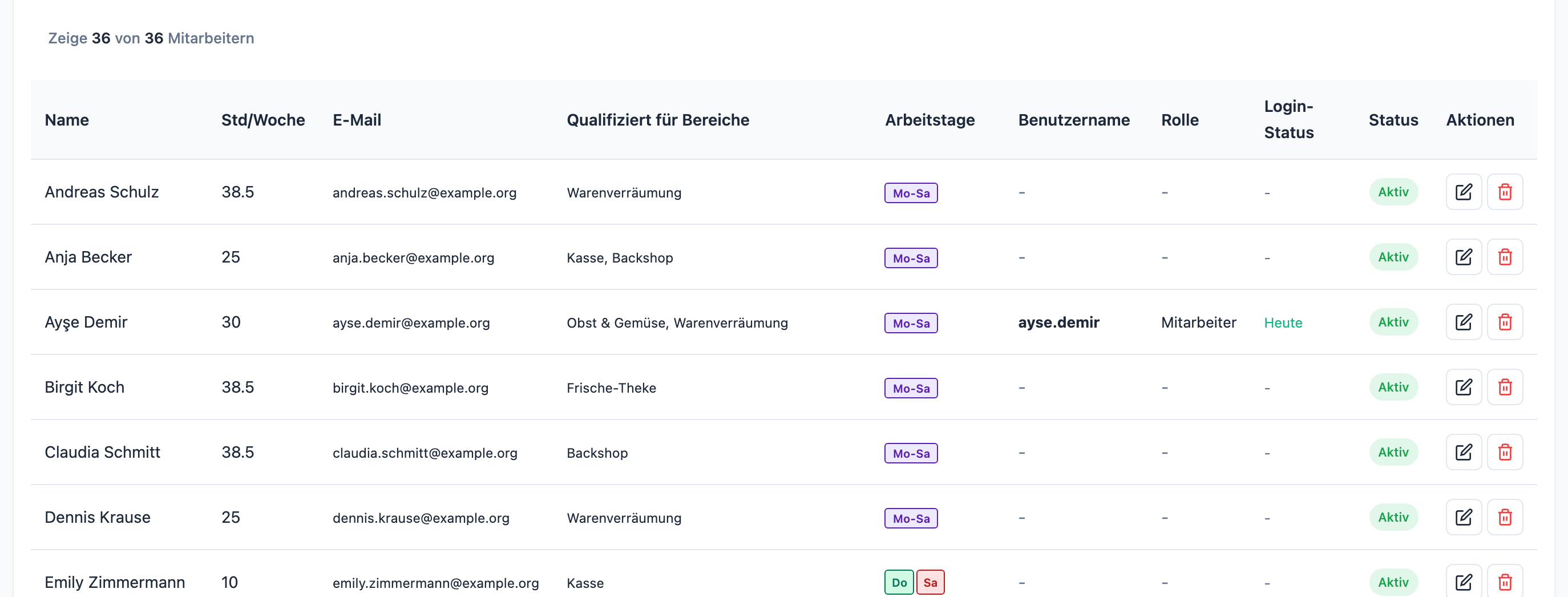Click the Mo-Sa badge for Ayşe Demir
Image resolution: width=1568 pixels, height=597 pixels.
(911, 323)
